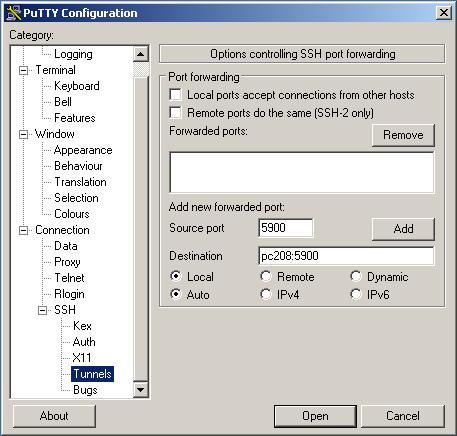Viewport: 457px width, 436px height.
Task: Click the Source port input field
Action: (x=286, y=228)
